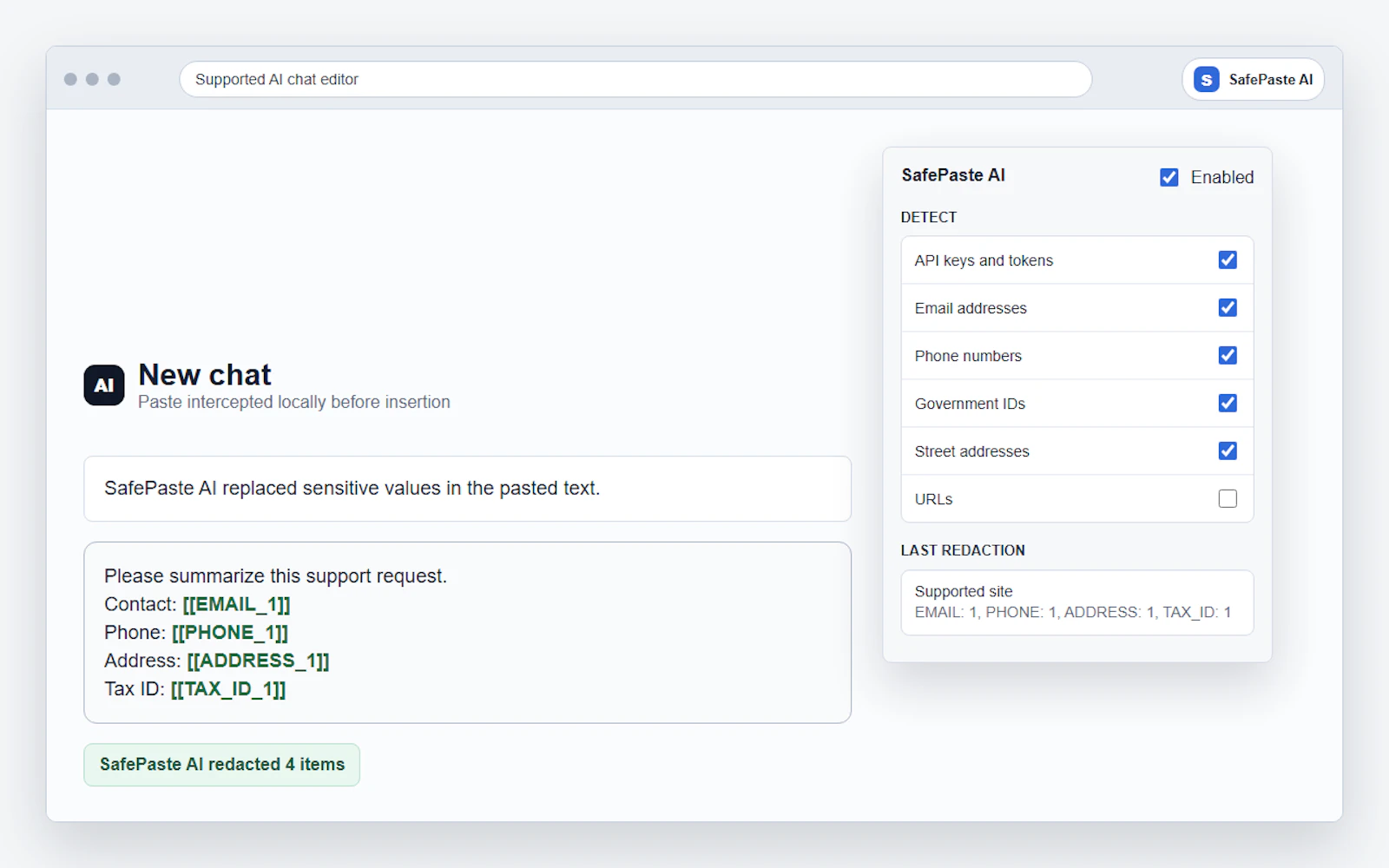Click the Government IDs row label

point(970,404)
